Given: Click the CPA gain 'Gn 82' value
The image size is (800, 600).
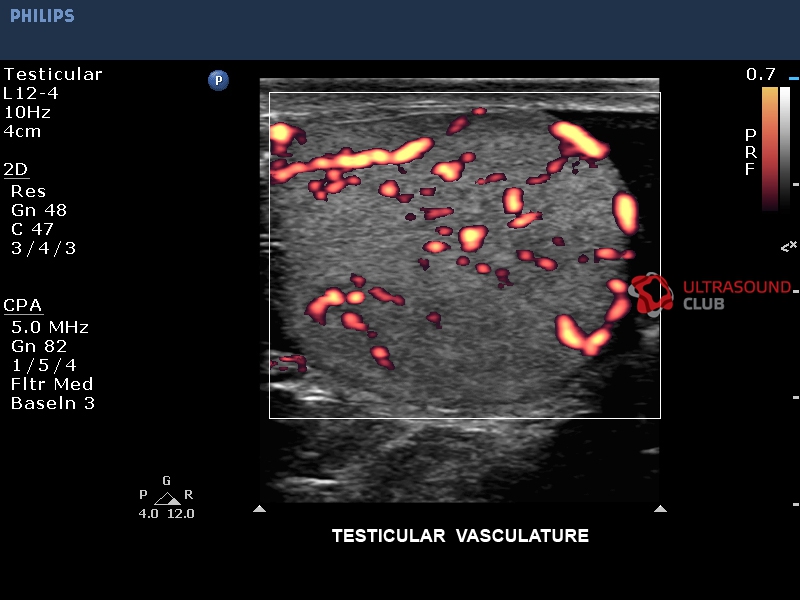Looking at the screenshot, I should pyautogui.click(x=39, y=346).
